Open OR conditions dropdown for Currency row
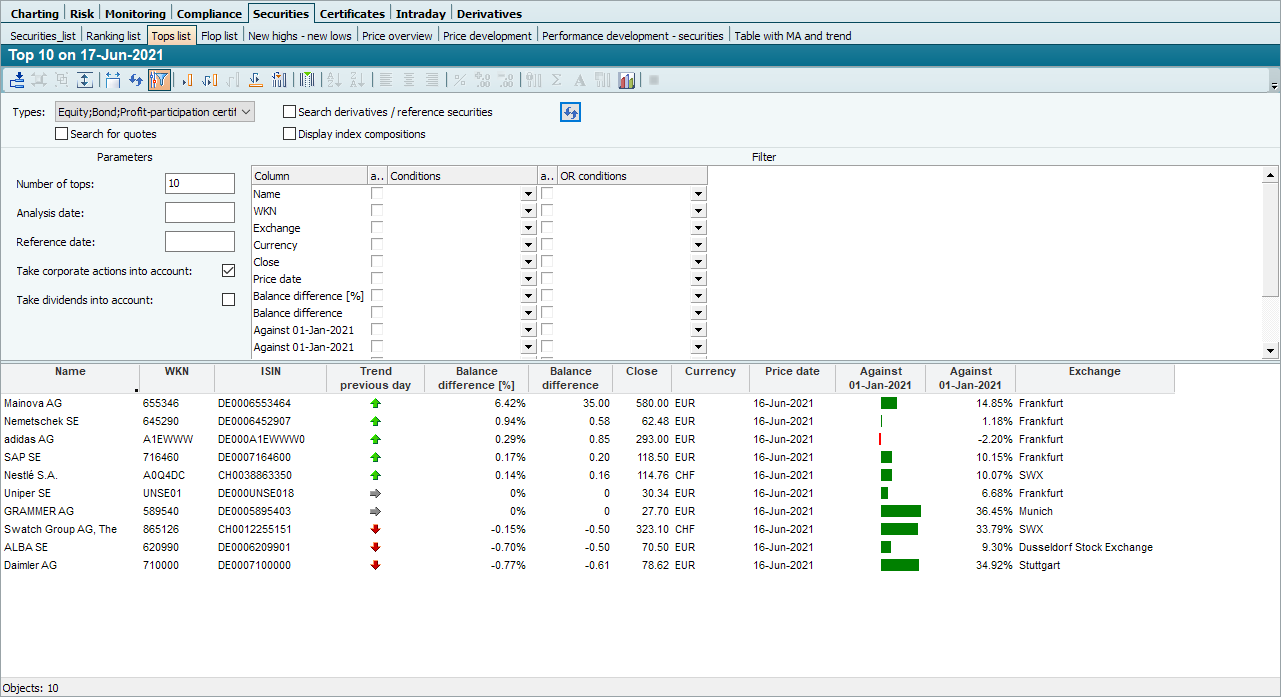Viewport: 1281px width, 697px height. click(x=698, y=245)
